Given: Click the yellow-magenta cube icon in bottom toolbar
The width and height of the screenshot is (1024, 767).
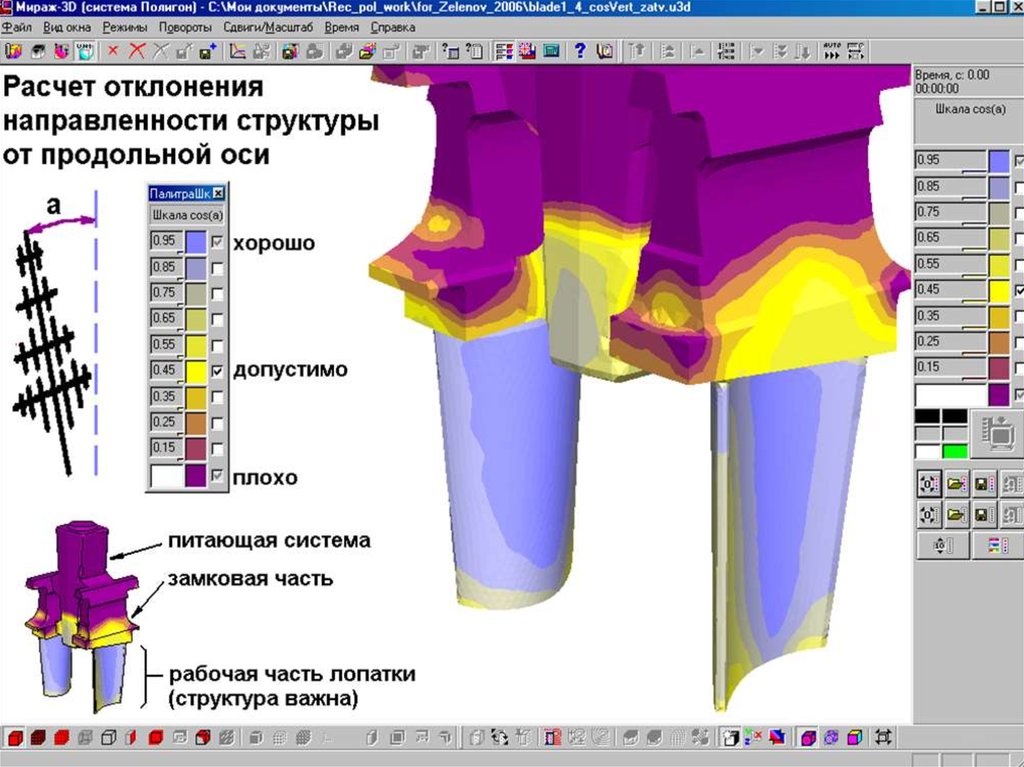Looking at the screenshot, I should pos(855,738).
